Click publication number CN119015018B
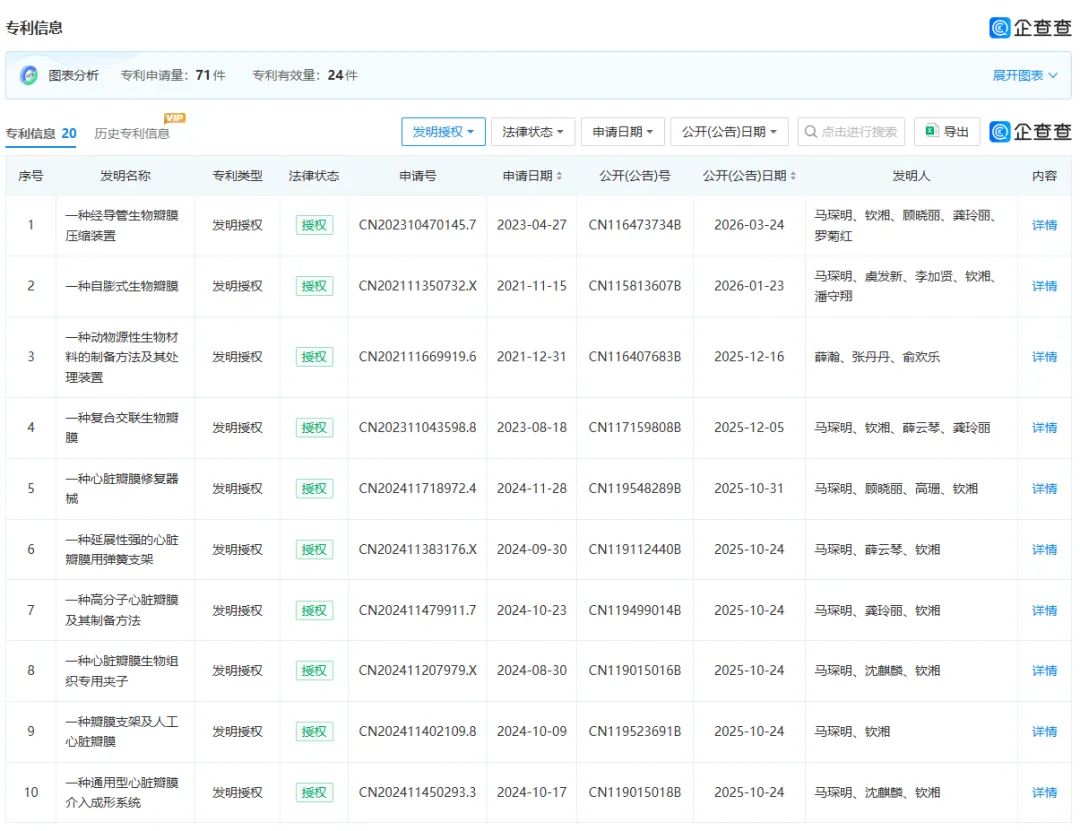Viewport: 1080px width, 831px height. pyautogui.click(x=634, y=792)
